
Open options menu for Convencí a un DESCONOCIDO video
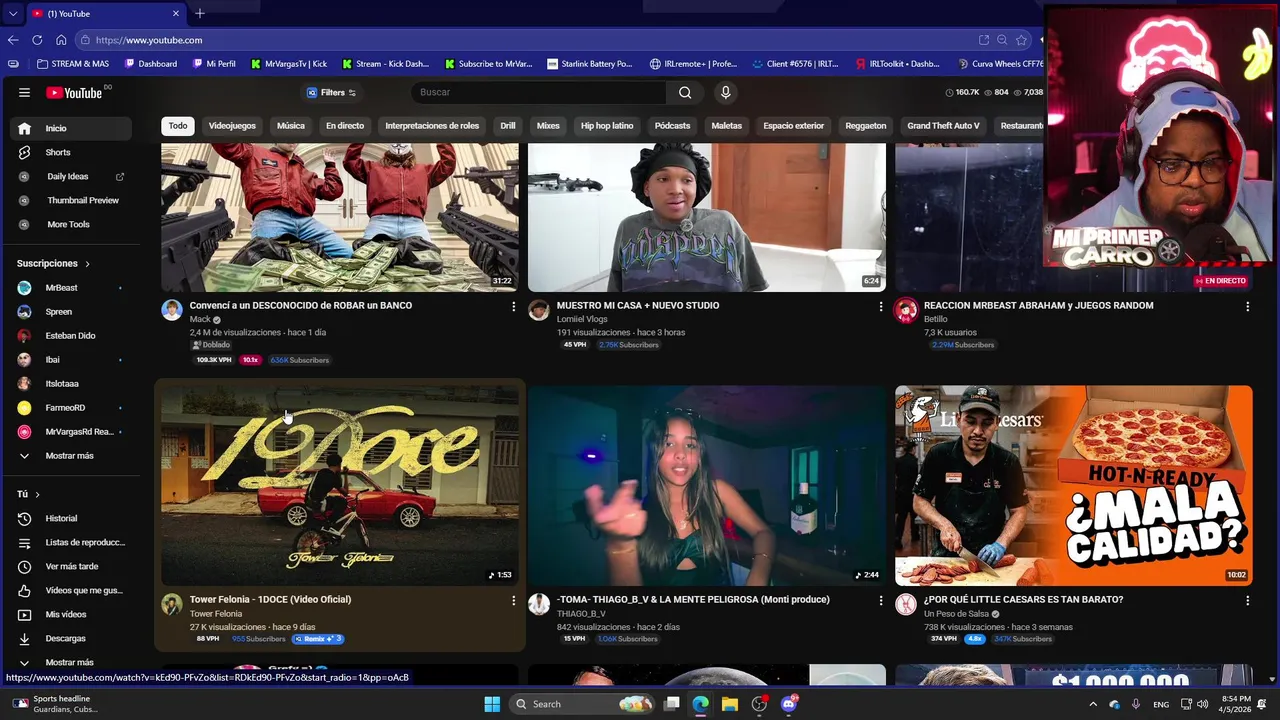513,306
